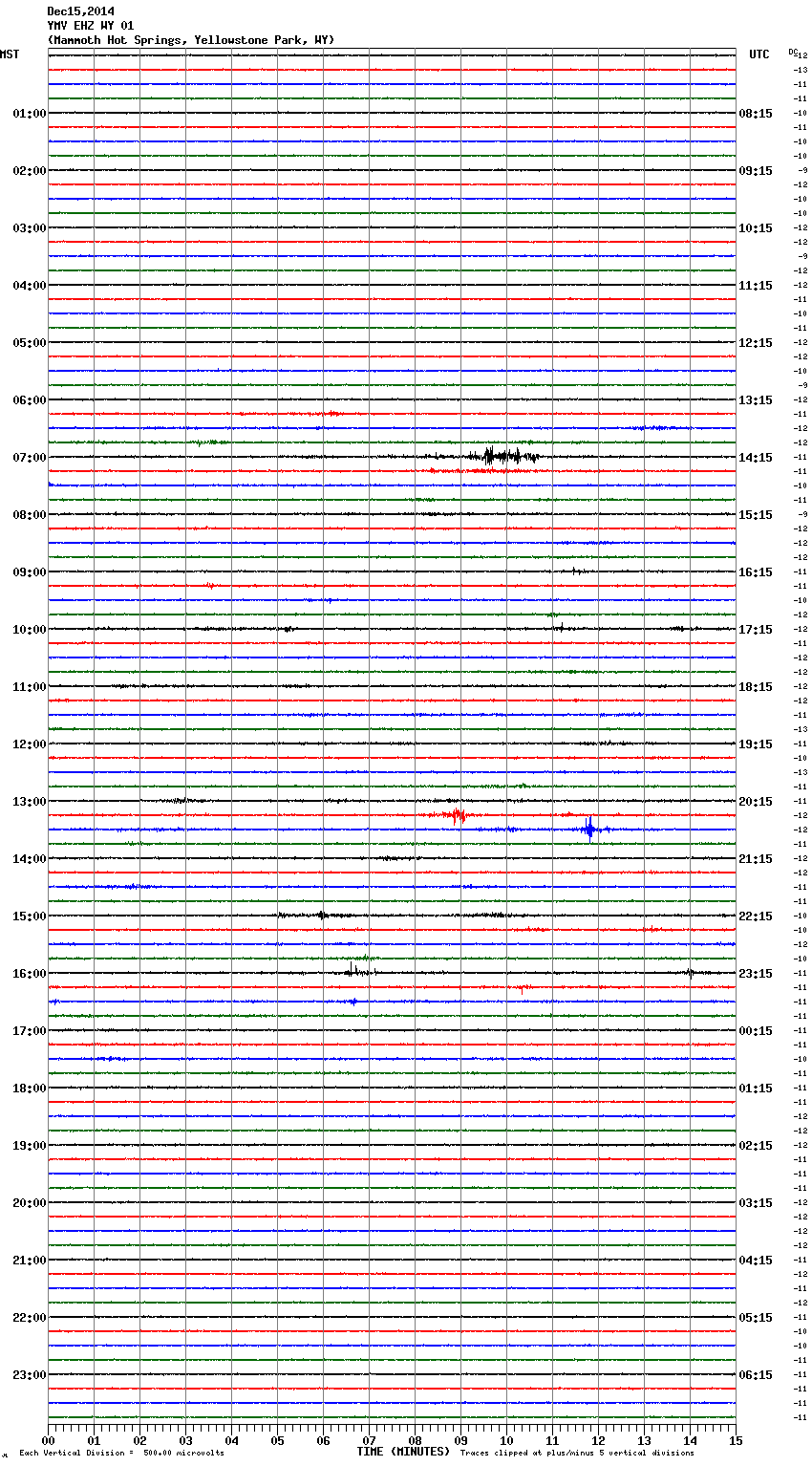Image resolution: width=812 pixels, height=1466 pixels.
Task: Select the station code "YMV EHZ WY 01"
Action: click(x=91, y=26)
